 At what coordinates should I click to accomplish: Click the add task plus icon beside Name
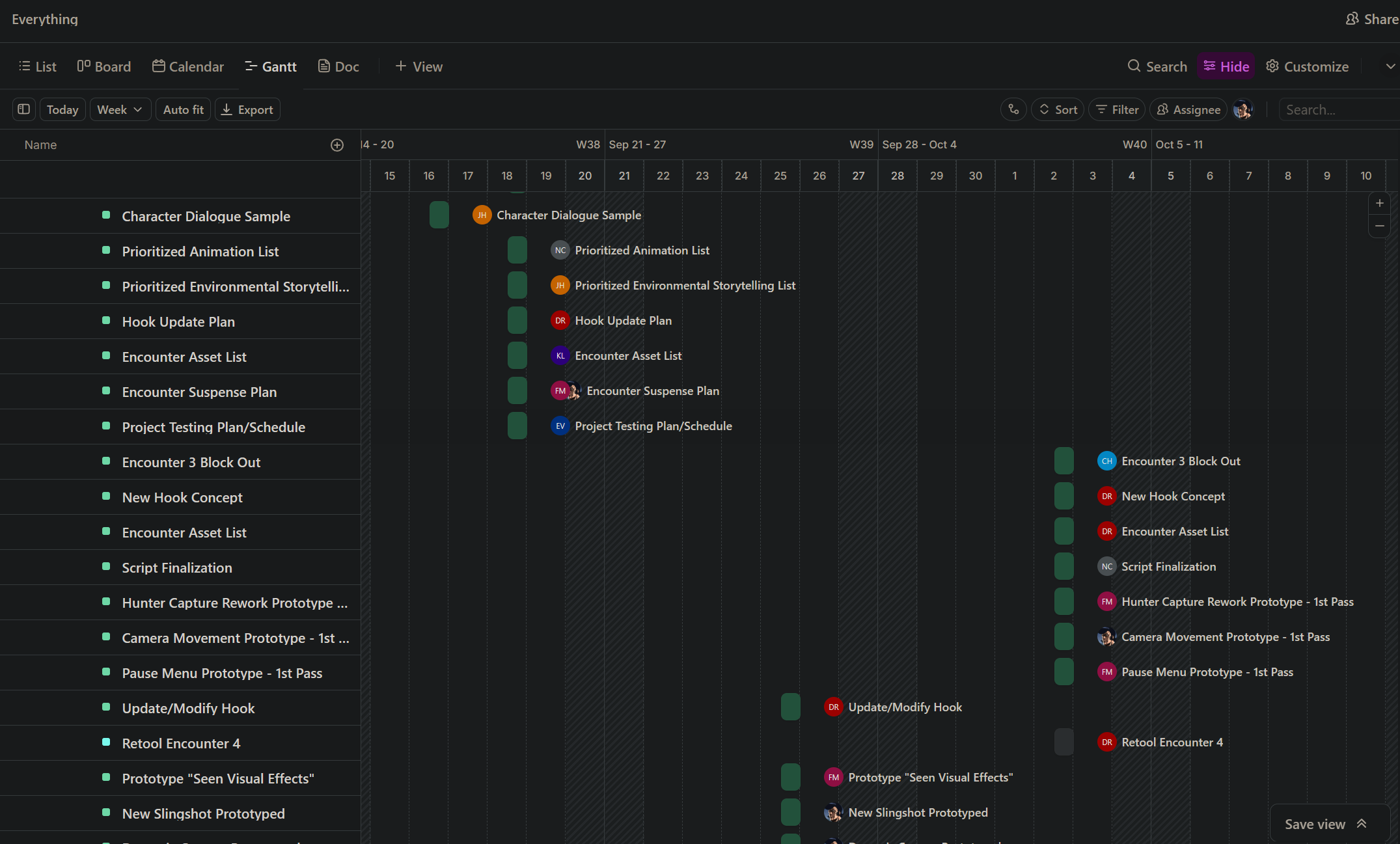[x=336, y=145]
